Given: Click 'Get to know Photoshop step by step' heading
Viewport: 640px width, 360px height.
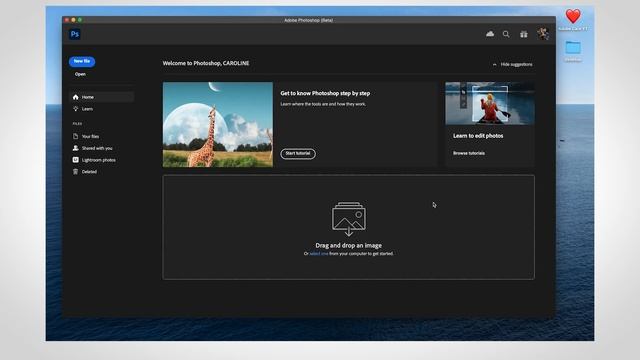Looking at the screenshot, I should point(325,93).
